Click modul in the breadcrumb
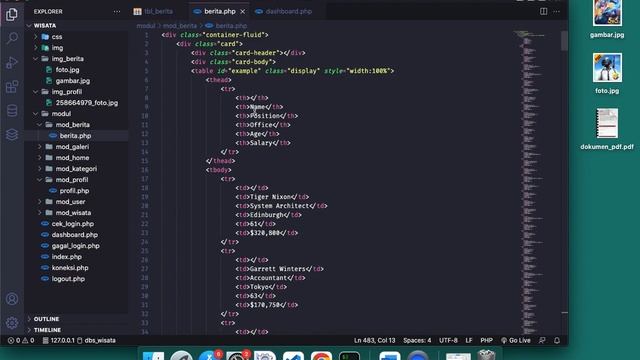This screenshot has height=360, width=640. pos(146,26)
